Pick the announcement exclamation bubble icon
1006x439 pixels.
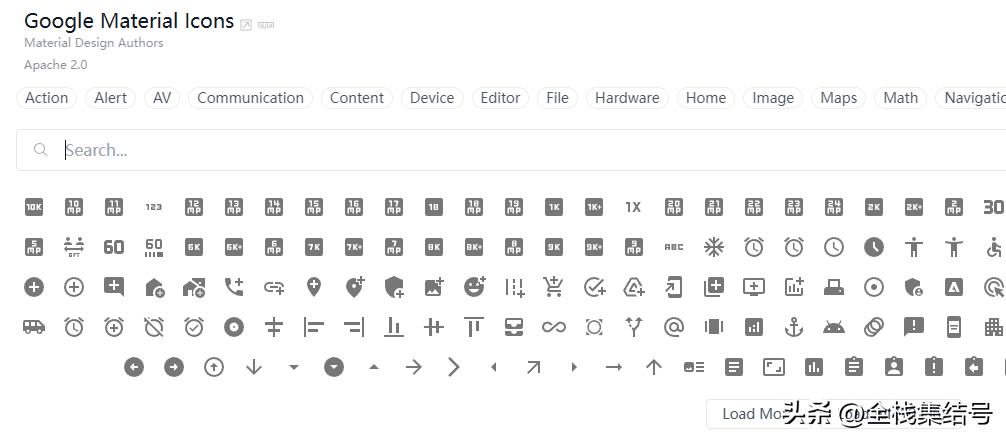pyautogui.click(x=914, y=327)
